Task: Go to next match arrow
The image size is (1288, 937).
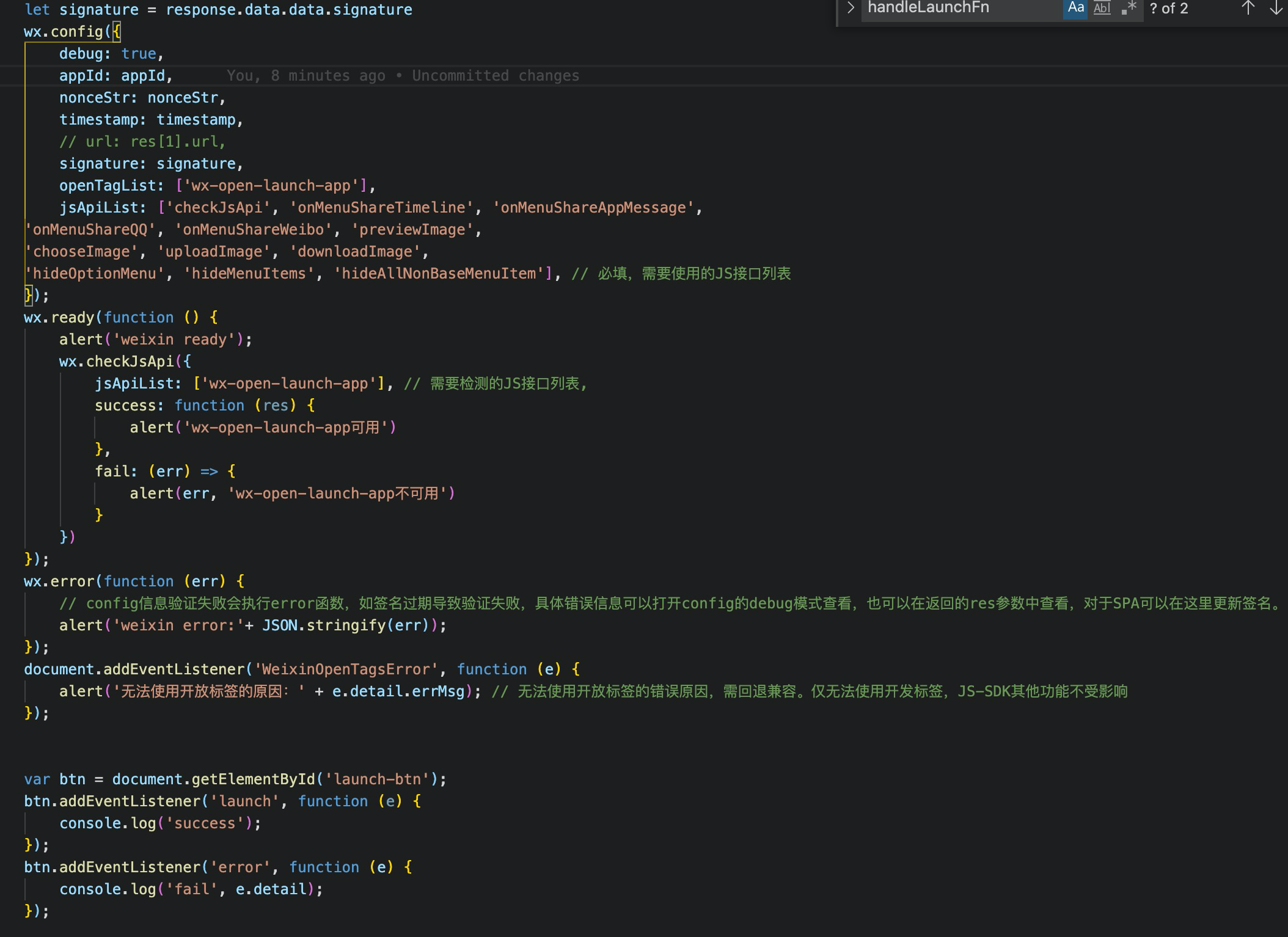Action: click(1276, 9)
